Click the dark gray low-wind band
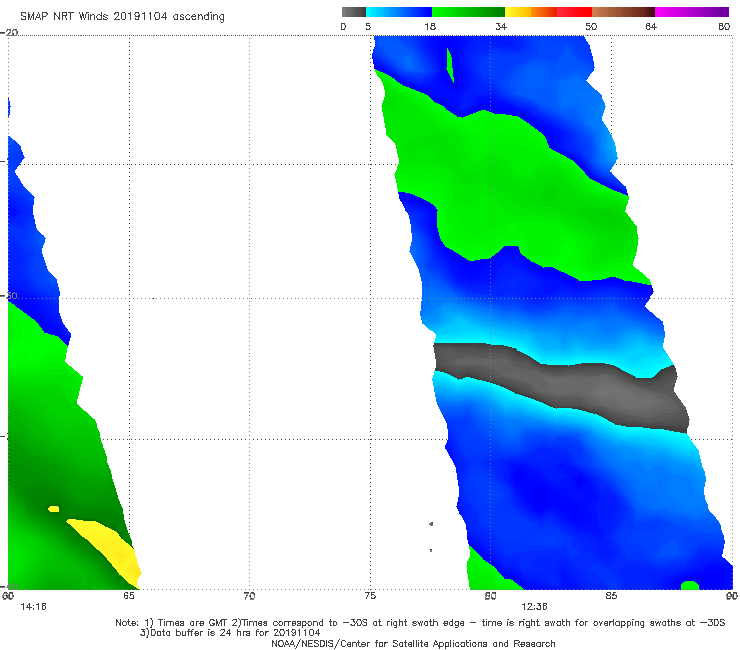Viewport: 740px width, 650px height. point(562,383)
